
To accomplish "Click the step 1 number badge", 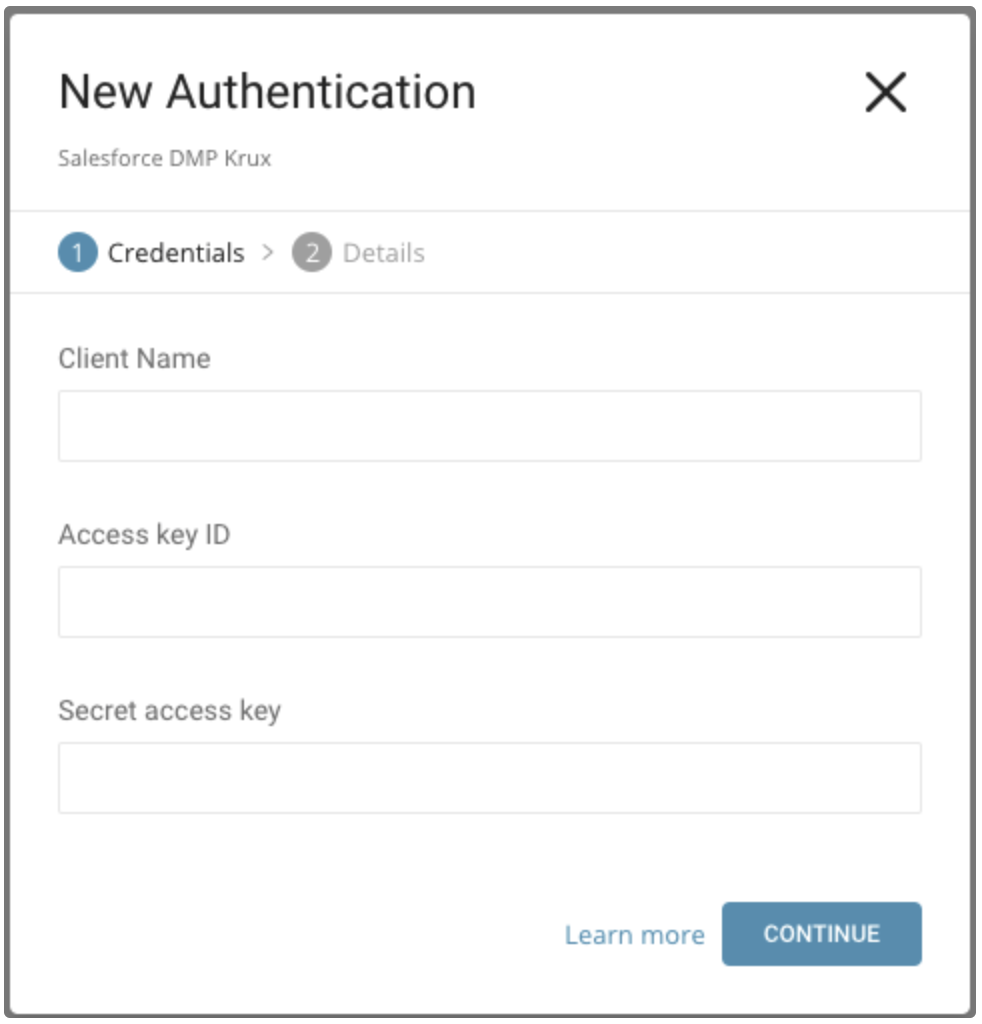I will (x=78, y=253).
